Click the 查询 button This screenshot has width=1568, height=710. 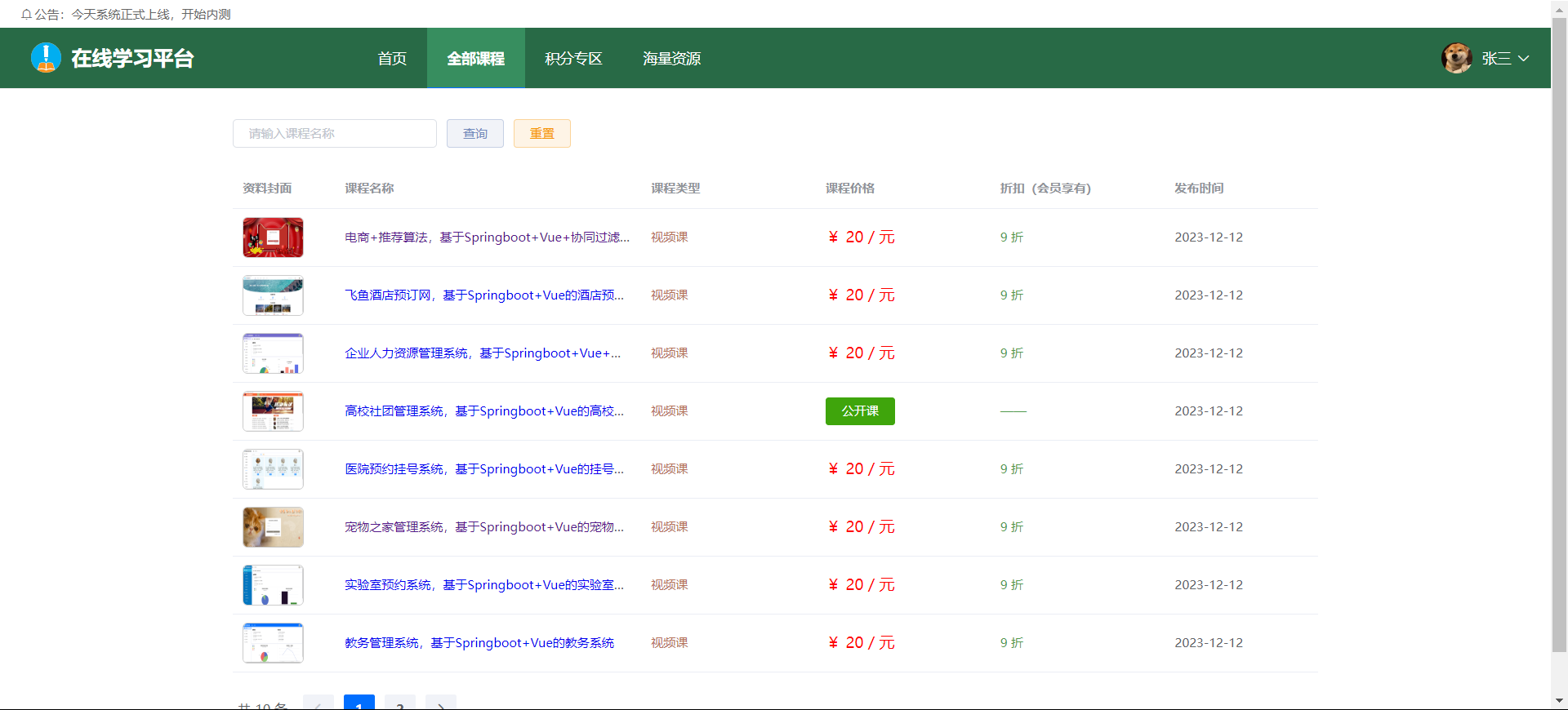coord(475,133)
